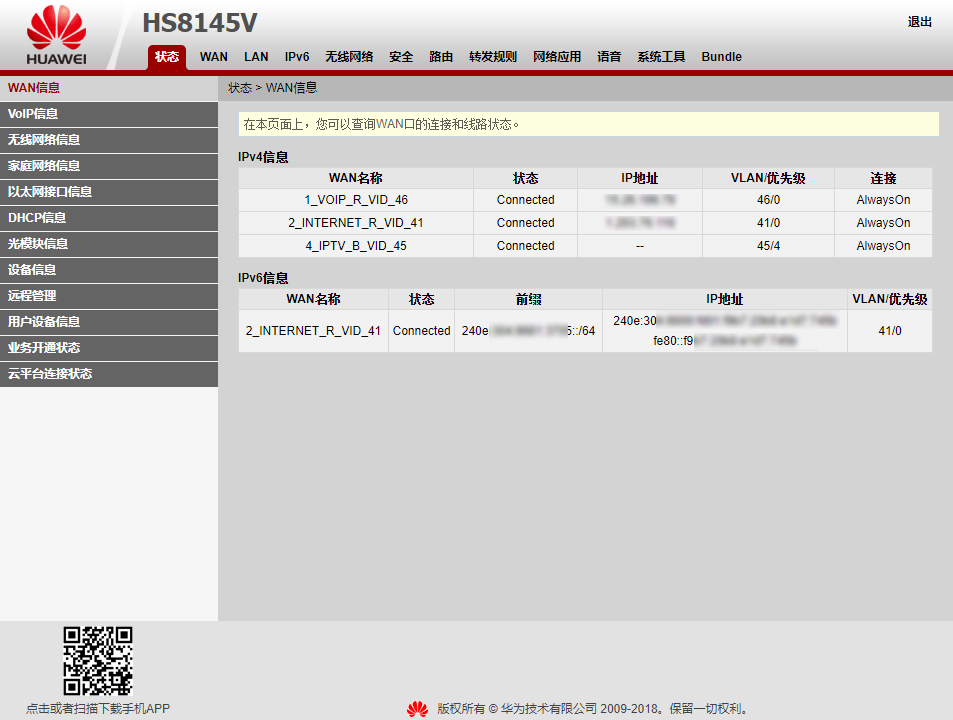
Task: Open VoIP信息 in the sidebar
Action: point(33,114)
